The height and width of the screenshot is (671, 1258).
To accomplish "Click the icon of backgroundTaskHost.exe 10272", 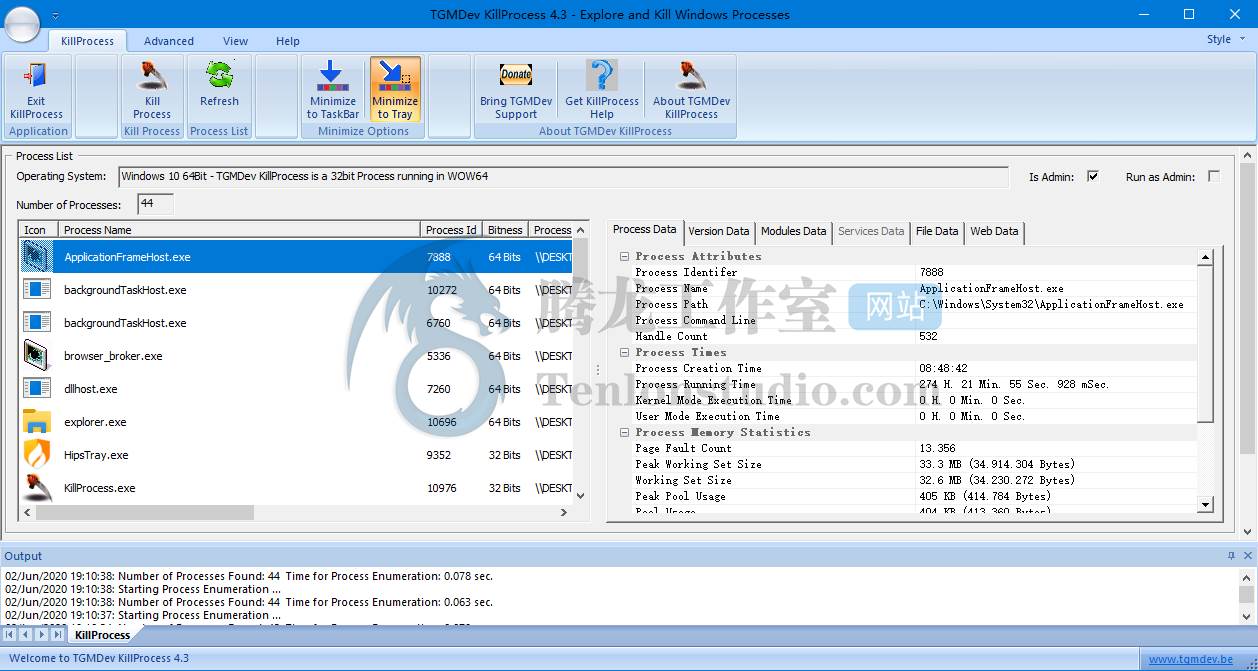I will 37,290.
